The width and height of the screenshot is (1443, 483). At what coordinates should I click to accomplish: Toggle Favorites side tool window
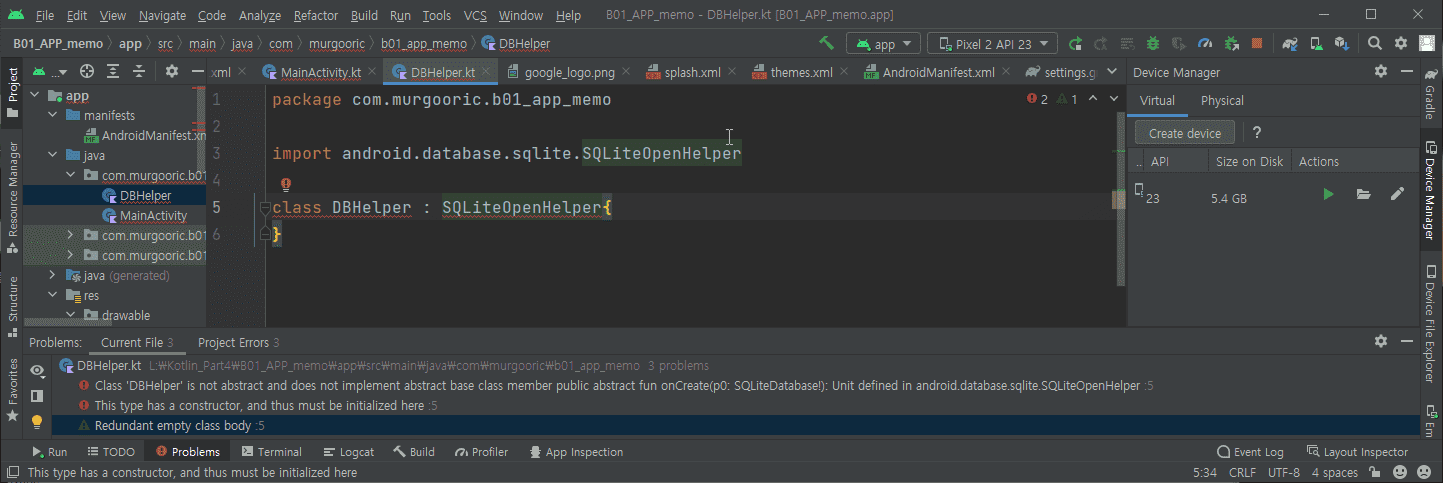13,388
